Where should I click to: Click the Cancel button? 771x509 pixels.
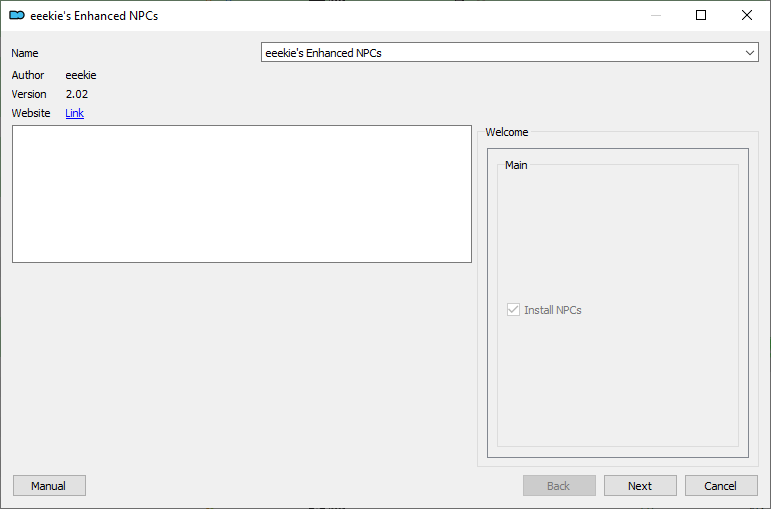pyautogui.click(x=721, y=485)
